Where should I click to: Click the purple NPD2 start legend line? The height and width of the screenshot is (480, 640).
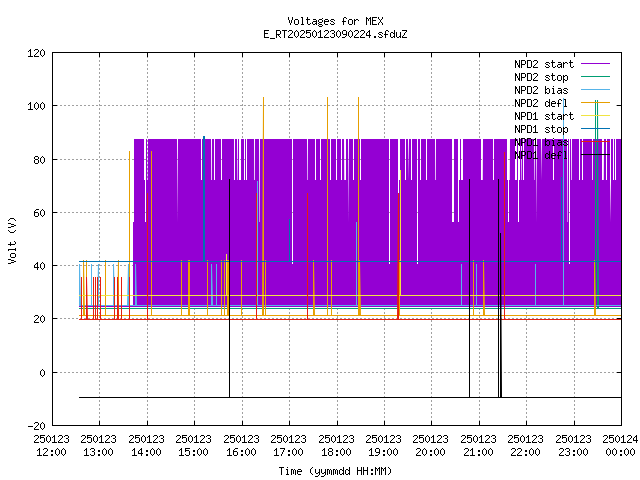[596, 64]
